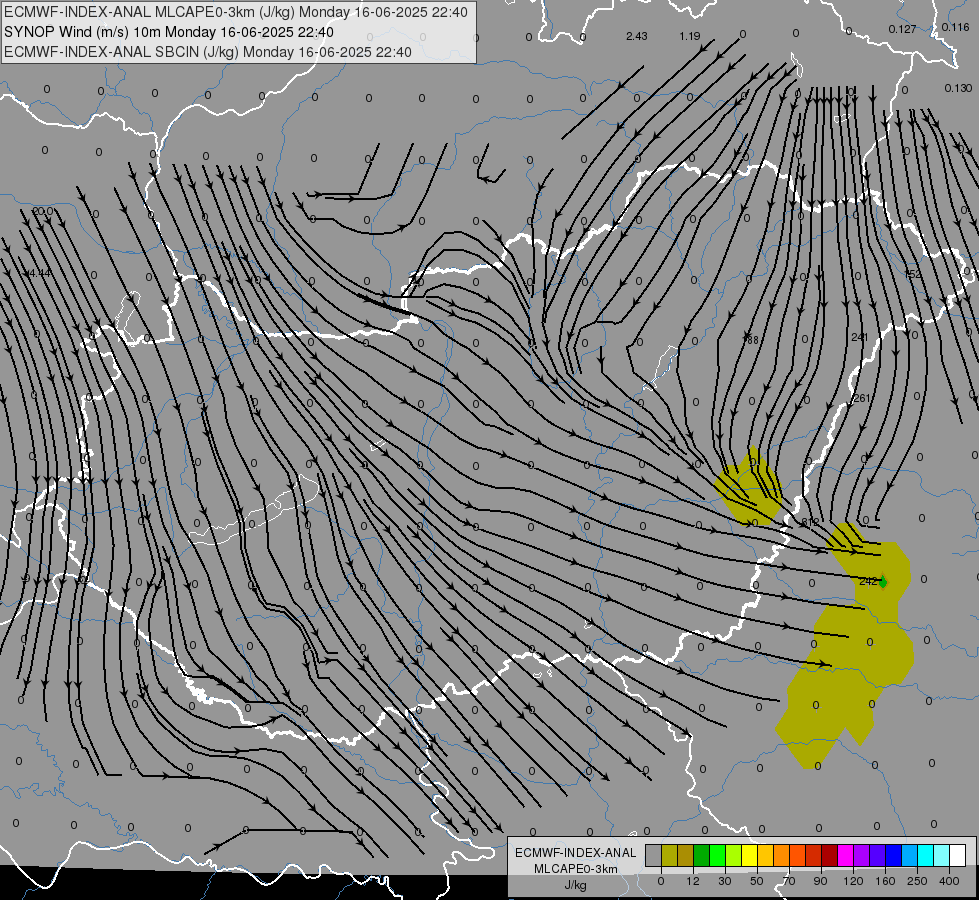The image size is (979, 900).
Task: Click the gray swatch in the MLCAPE legend
Action: pyautogui.click(x=654, y=855)
